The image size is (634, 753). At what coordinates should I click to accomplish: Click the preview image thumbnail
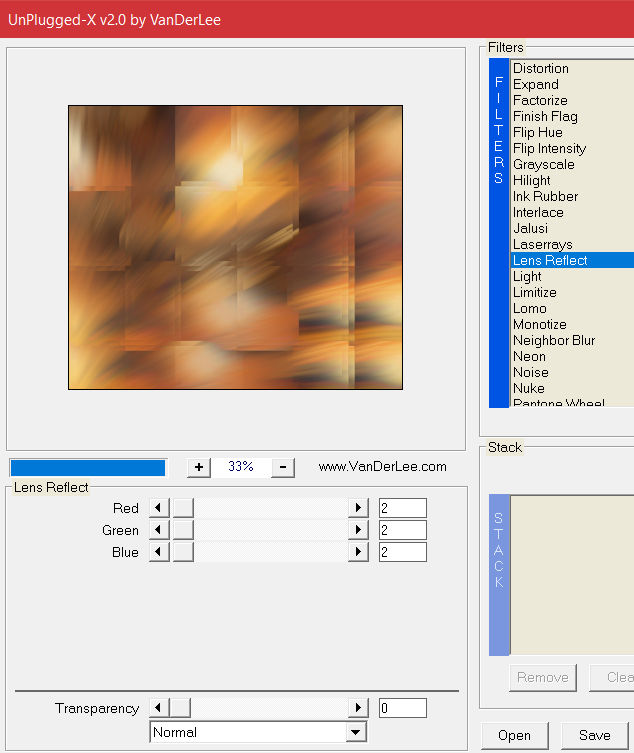click(235, 247)
